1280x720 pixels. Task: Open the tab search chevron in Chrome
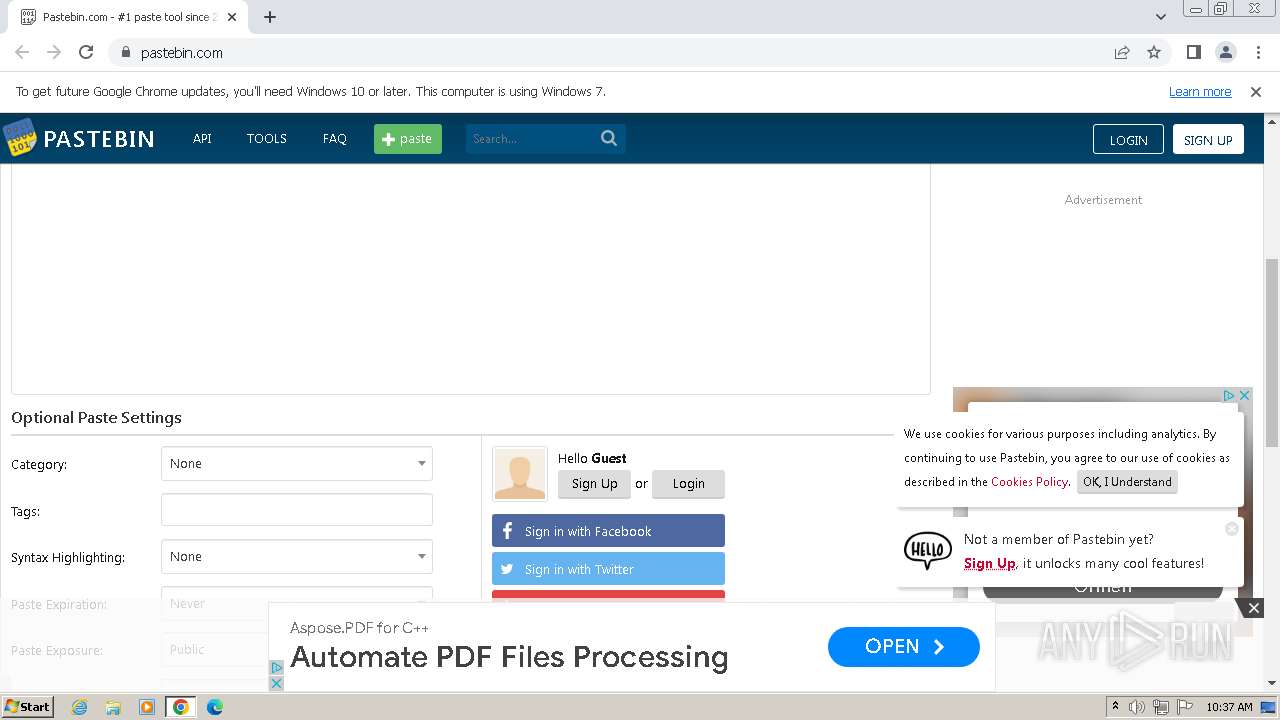coord(1160,17)
